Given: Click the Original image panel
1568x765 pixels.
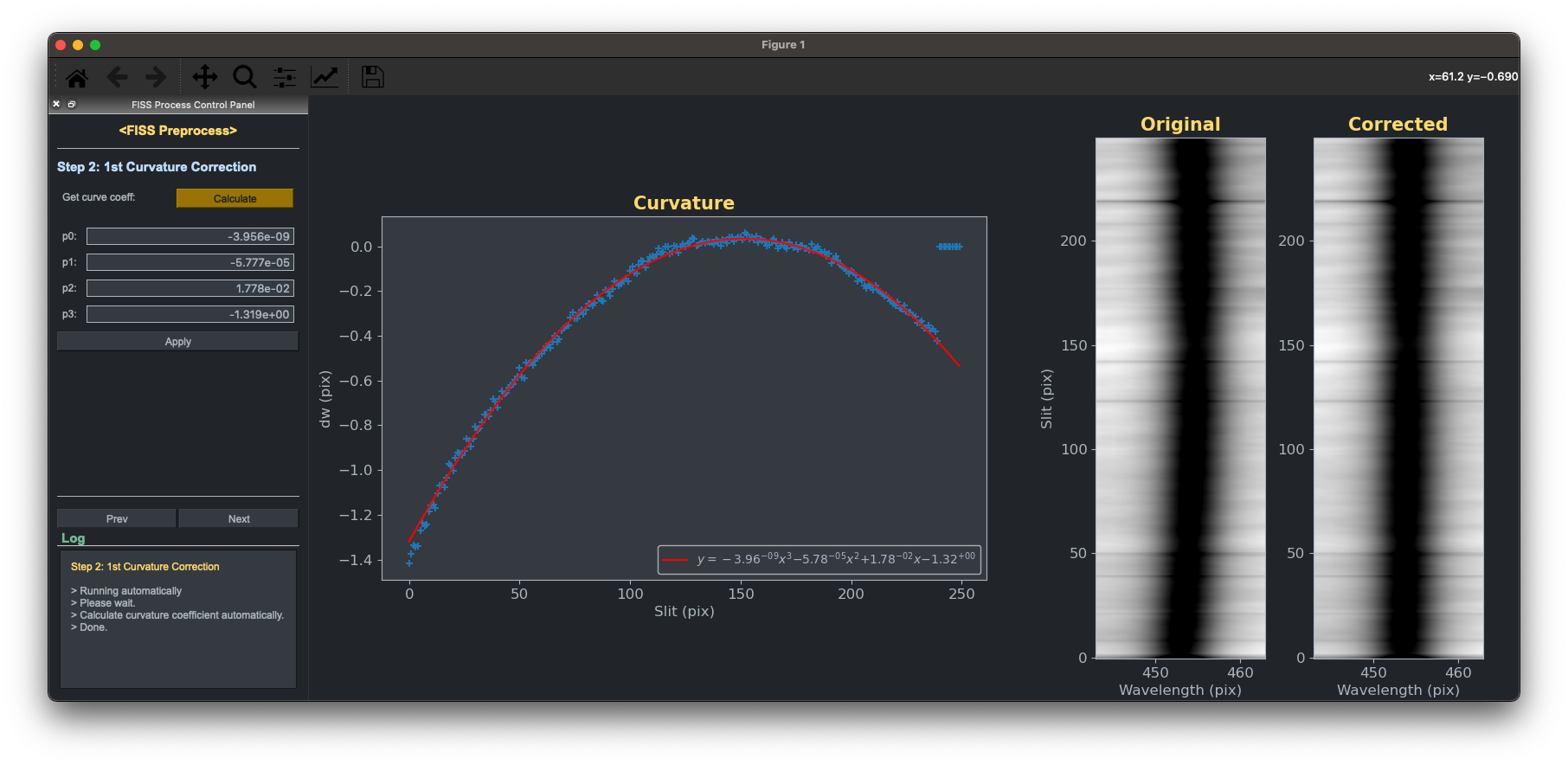Looking at the screenshot, I should click(x=1180, y=398).
